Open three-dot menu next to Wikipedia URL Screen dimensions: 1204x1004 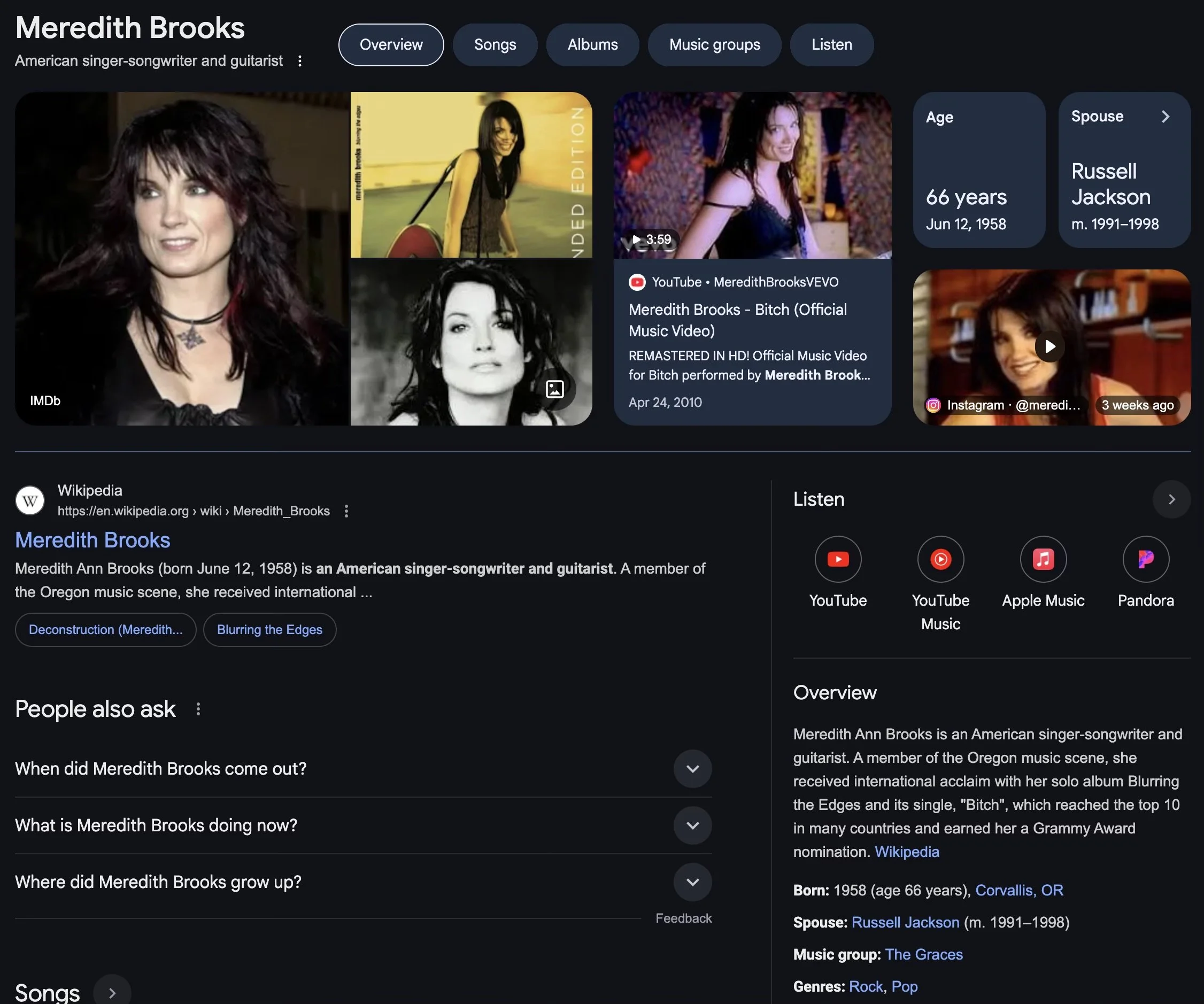346,511
